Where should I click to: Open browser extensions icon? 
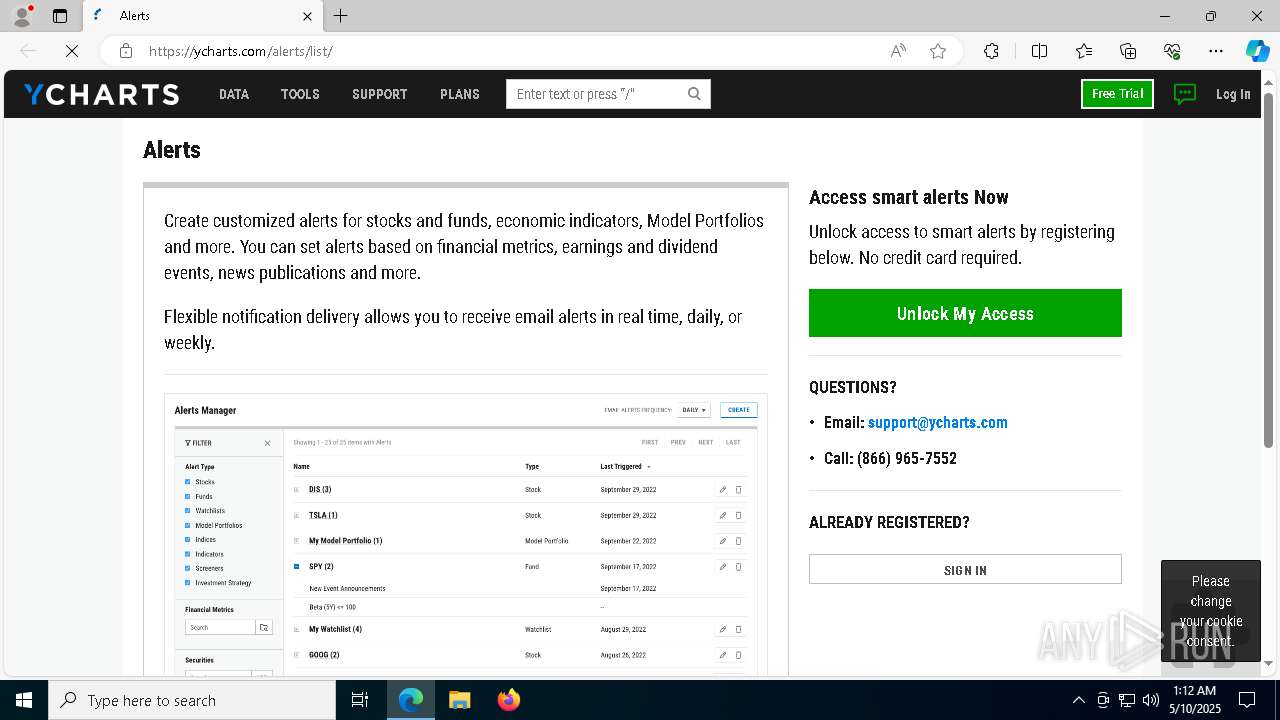point(991,51)
